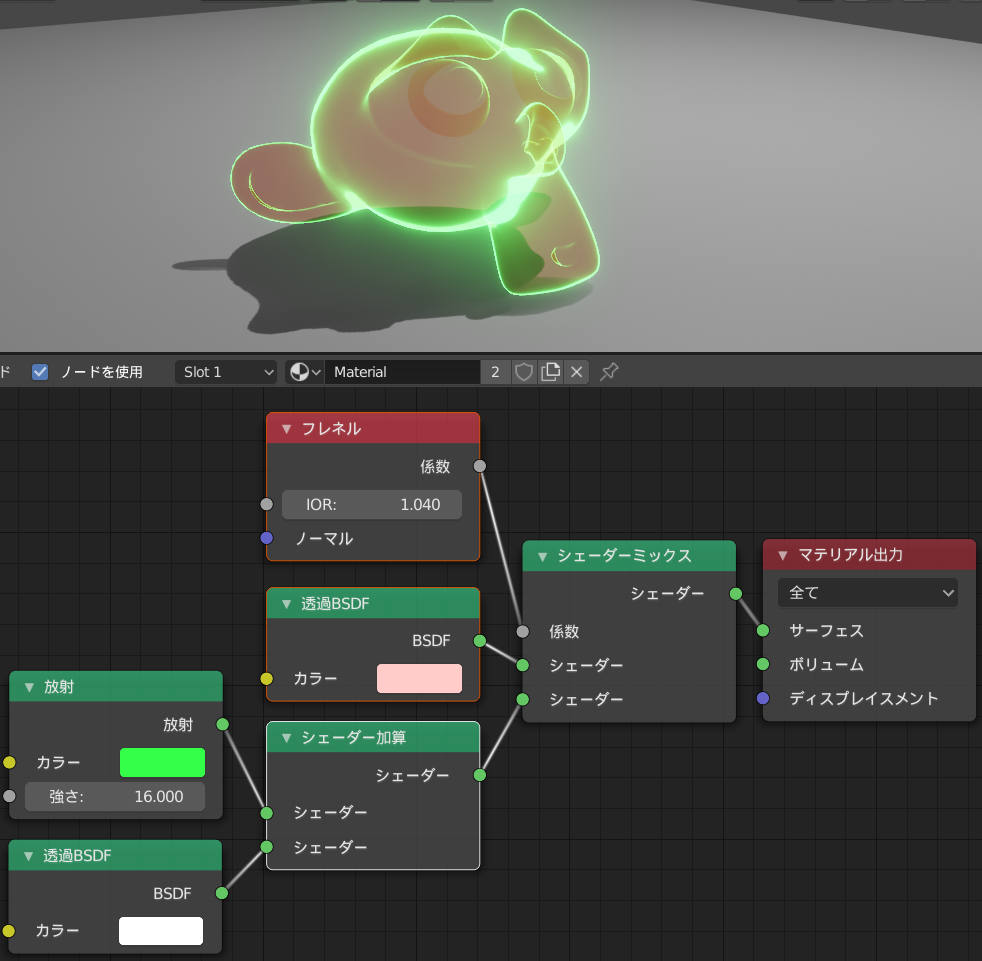Select the シェーダーミックス node title
Viewport: 982px width, 961px height.
pos(624,556)
